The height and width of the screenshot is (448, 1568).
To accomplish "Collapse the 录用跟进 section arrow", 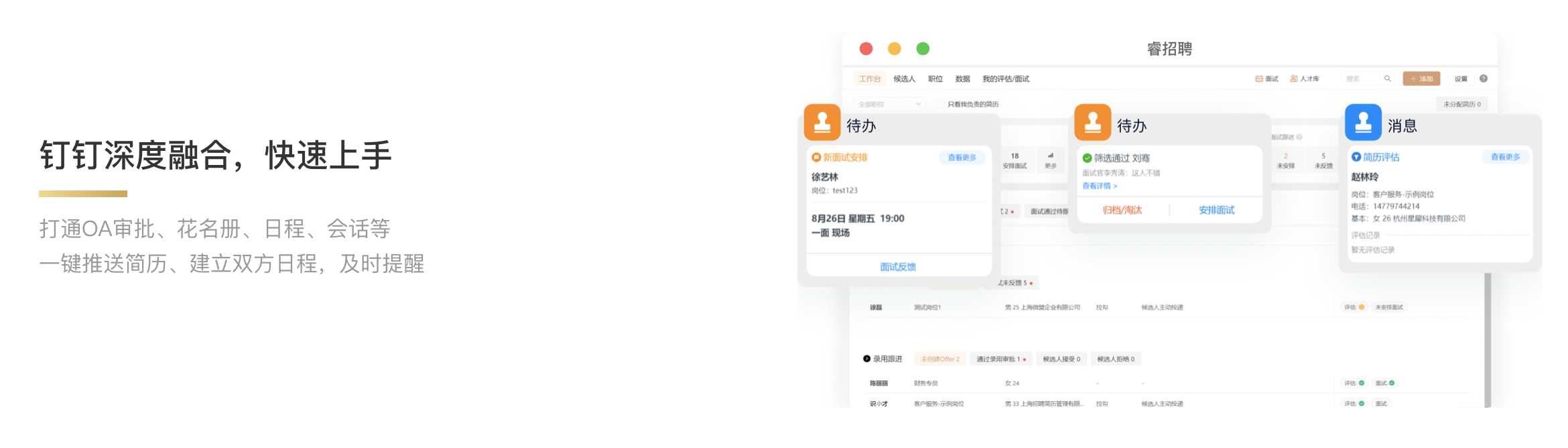I will pyautogui.click(x=866, y=359).
